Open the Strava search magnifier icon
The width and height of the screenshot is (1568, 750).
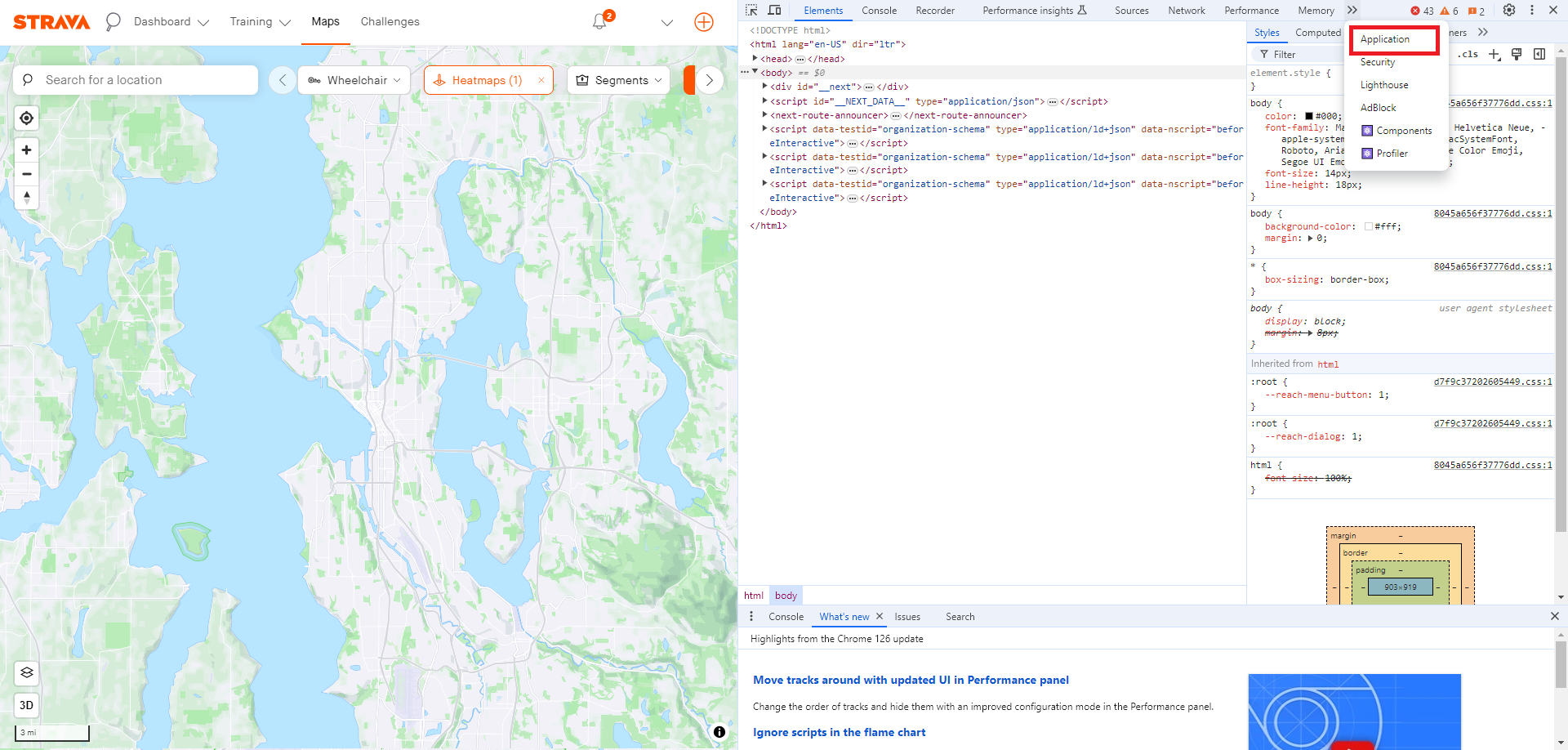point(113,22)
